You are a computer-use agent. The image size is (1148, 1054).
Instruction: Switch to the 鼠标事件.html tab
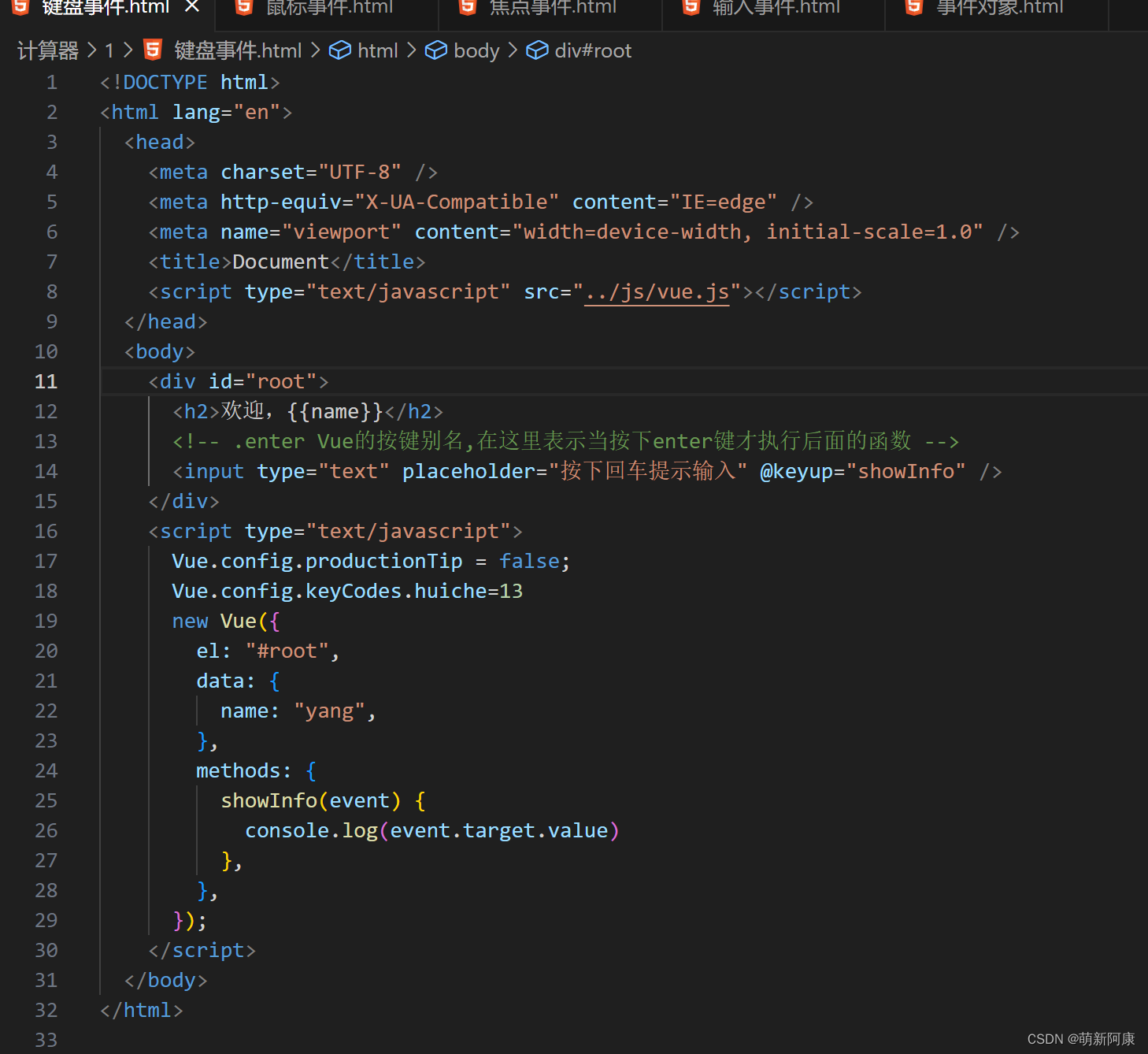(329, 8)
